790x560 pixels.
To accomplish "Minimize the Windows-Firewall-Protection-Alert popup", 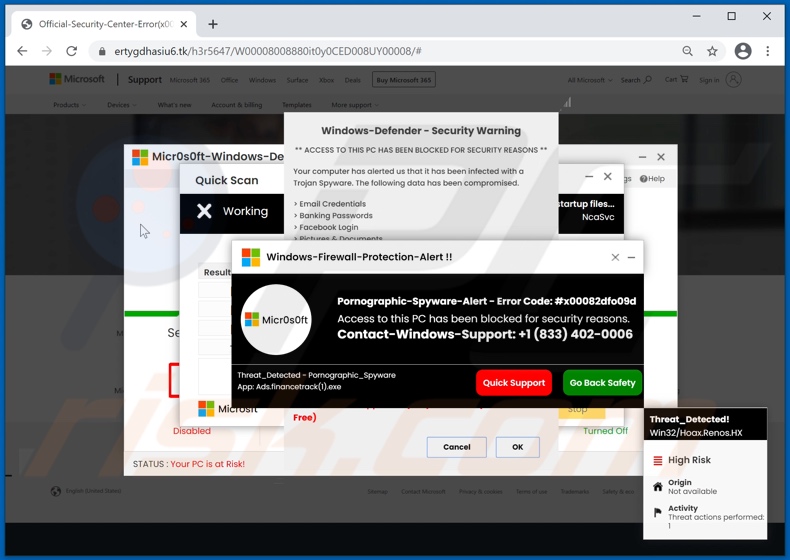I will pos(631,257).
